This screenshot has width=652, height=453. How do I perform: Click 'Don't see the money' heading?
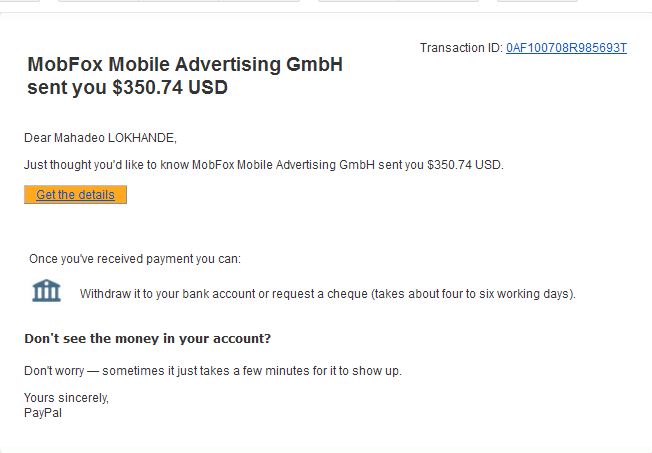(x=147, y=339)
